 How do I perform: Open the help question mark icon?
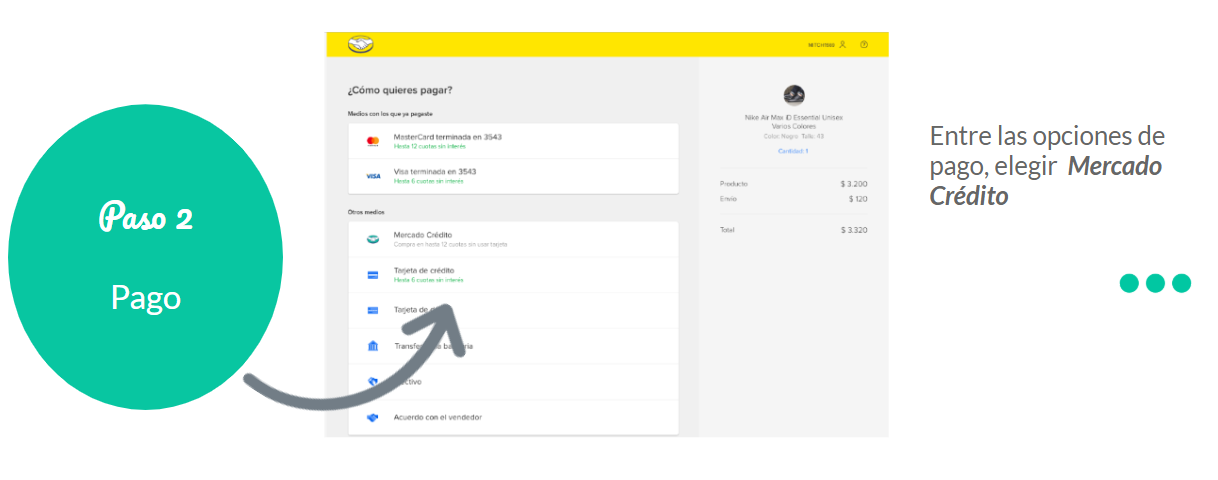pyautogui.click(x=864, y=45)
